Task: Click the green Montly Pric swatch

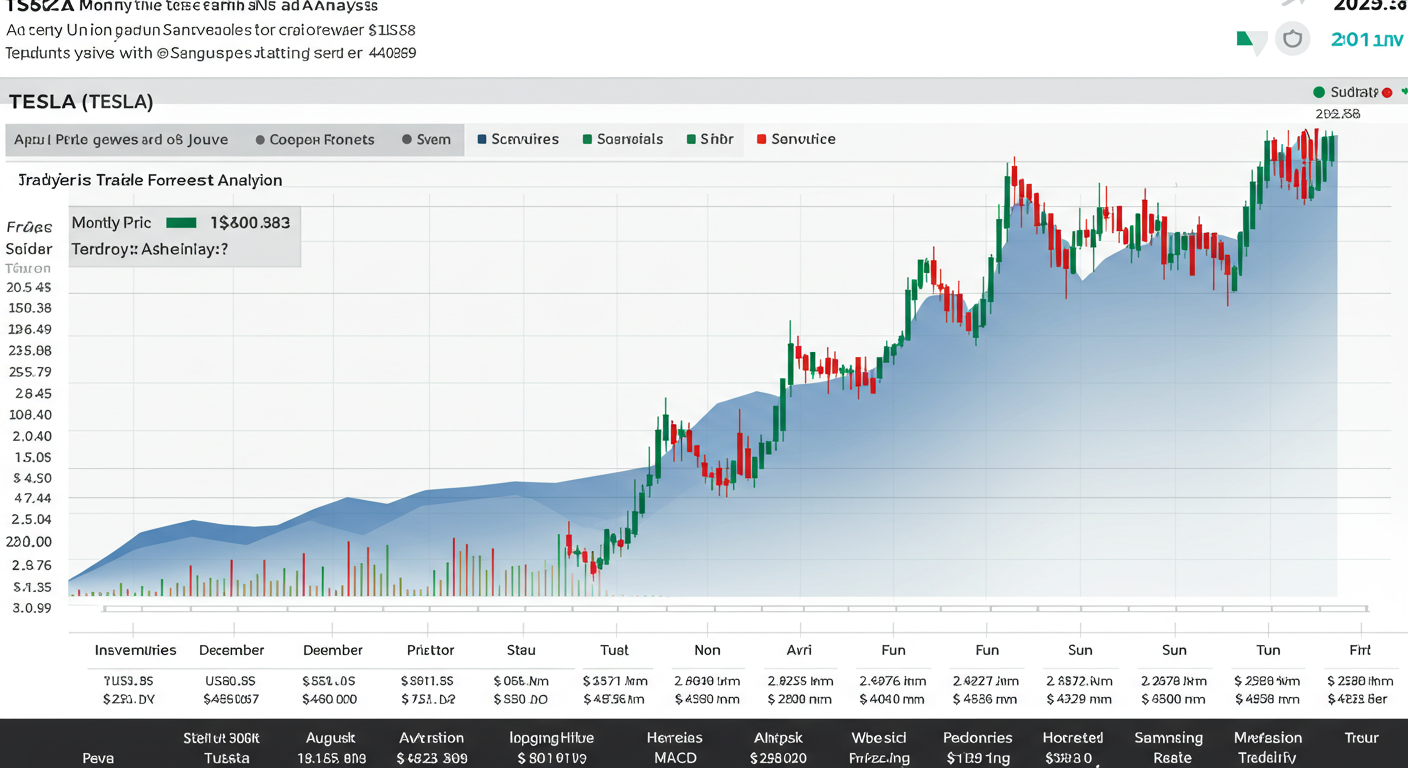Action: click(x=181, y=223)
